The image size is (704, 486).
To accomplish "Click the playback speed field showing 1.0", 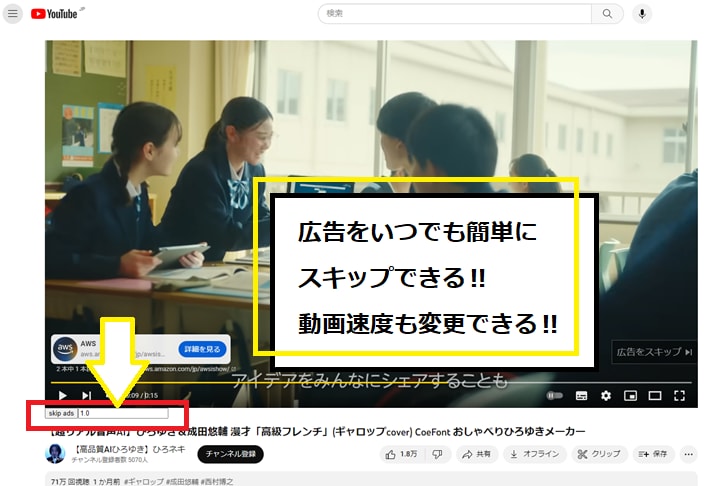I will tap(123, 413).
